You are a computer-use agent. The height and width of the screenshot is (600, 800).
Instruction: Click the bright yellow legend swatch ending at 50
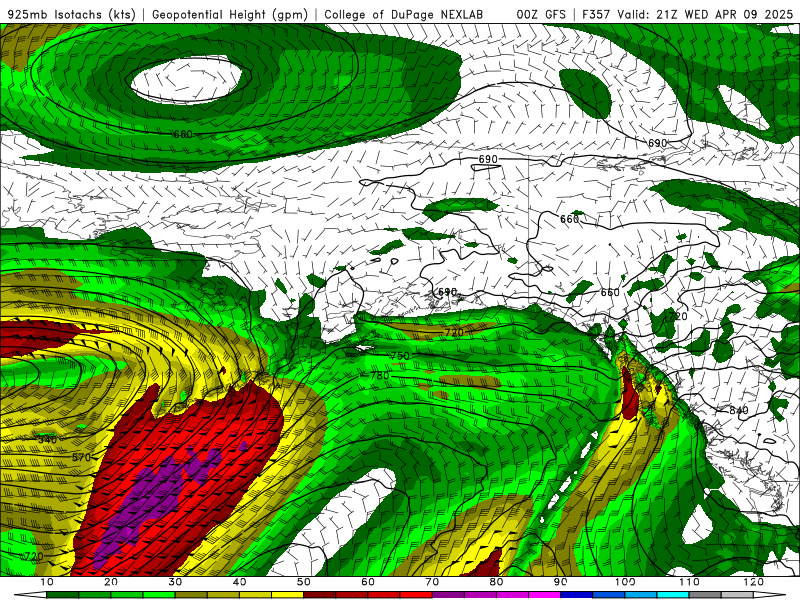click(287, 595)
